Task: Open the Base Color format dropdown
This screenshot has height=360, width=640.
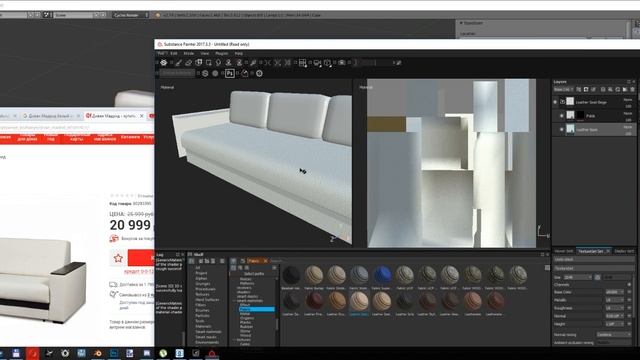Action: [615, 292]
